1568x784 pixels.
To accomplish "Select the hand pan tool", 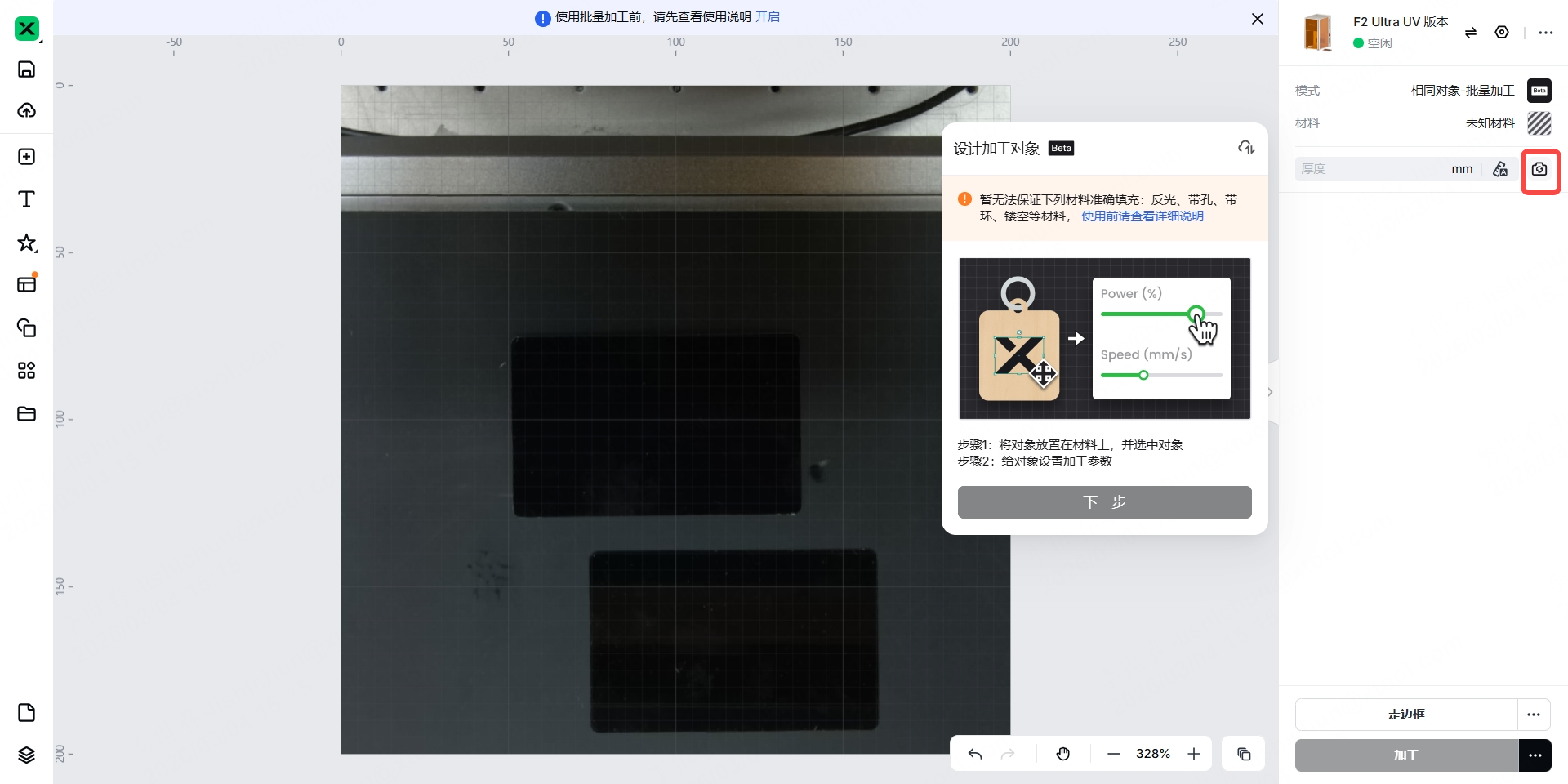I will click(1062, 754).
